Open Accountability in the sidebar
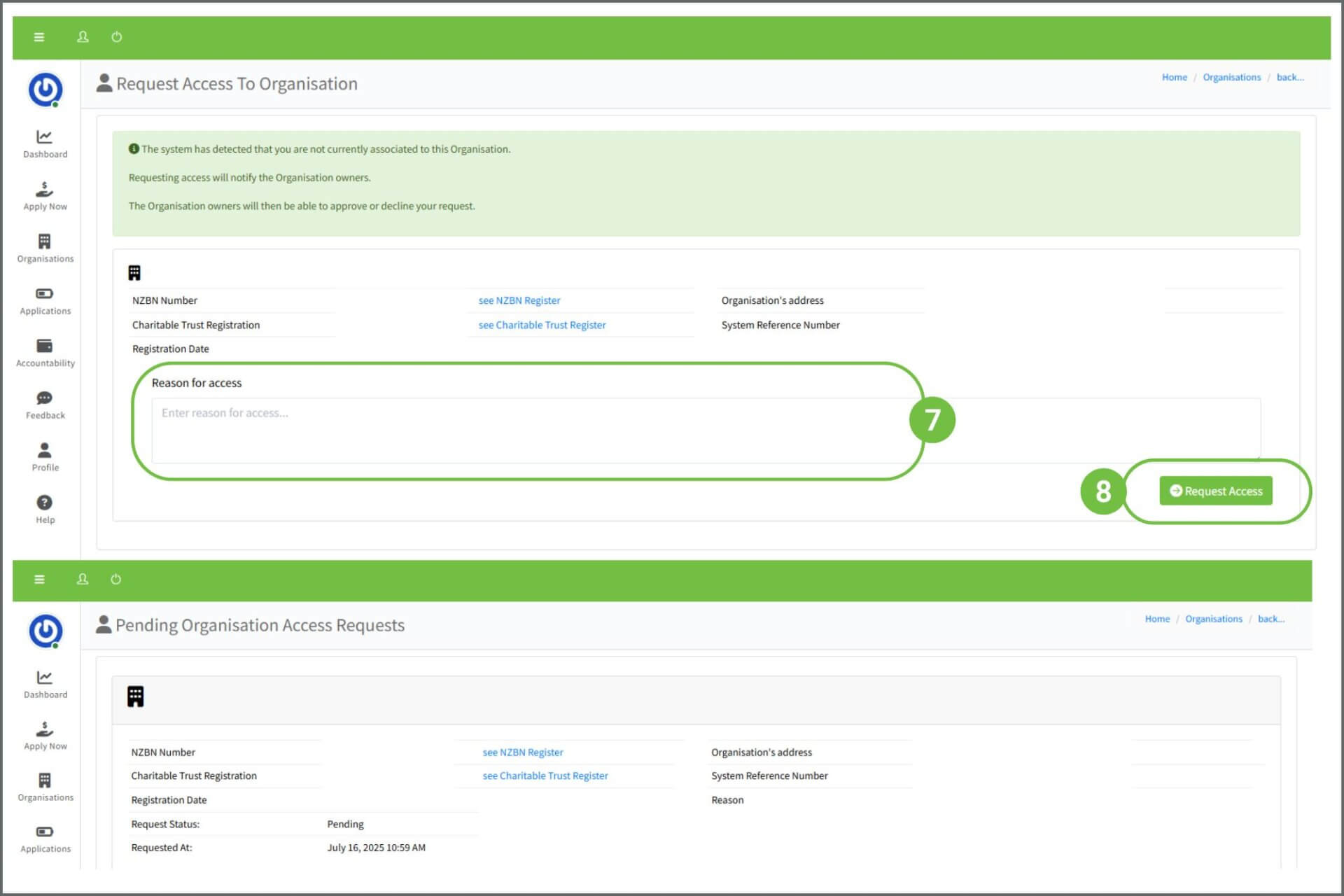This screenshot has width=1344, height=896. (45, 353)
